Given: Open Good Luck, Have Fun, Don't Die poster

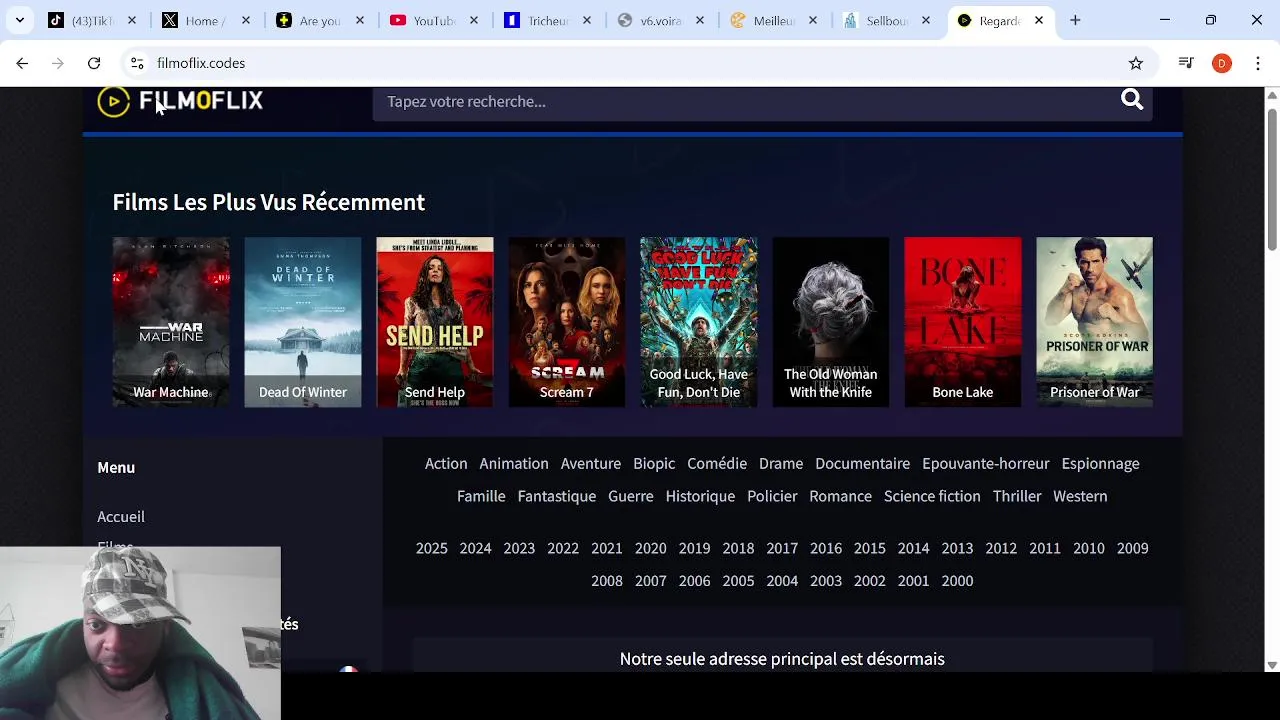Looking at the screenshot, I should (x=699, y=322).
